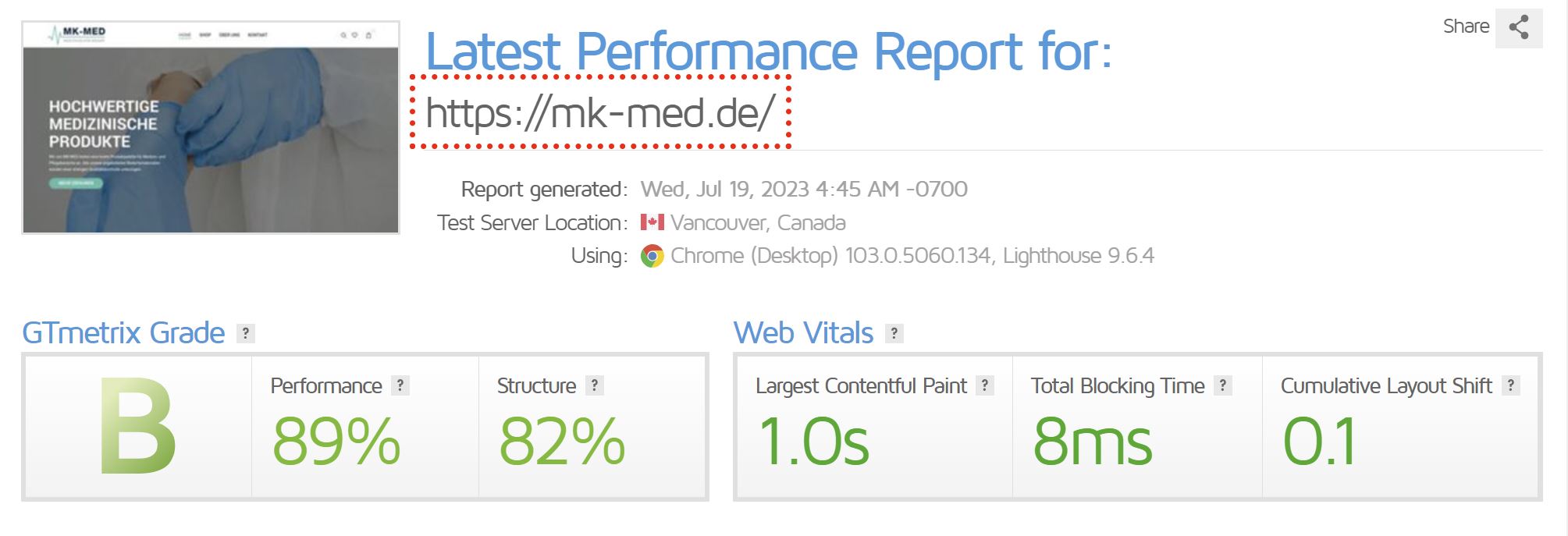Click the Share icon button

pos(1518,28)
